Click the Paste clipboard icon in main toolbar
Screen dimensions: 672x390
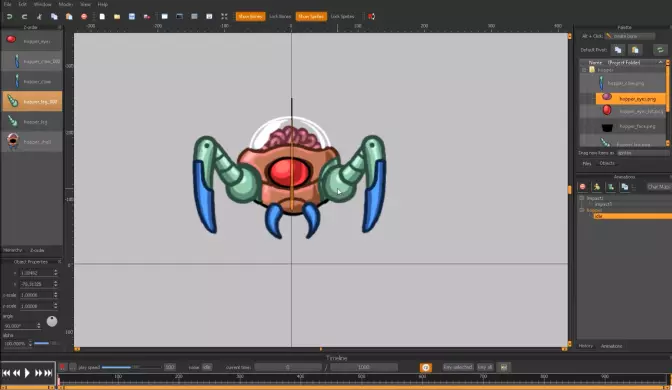[69, 16]
